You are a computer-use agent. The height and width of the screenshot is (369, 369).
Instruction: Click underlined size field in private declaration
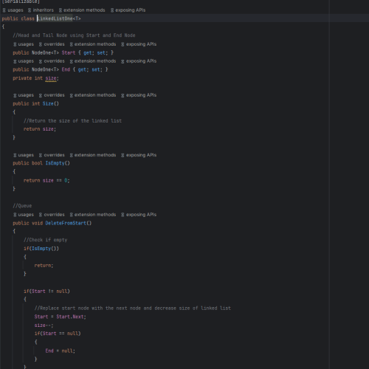(51, 78)
